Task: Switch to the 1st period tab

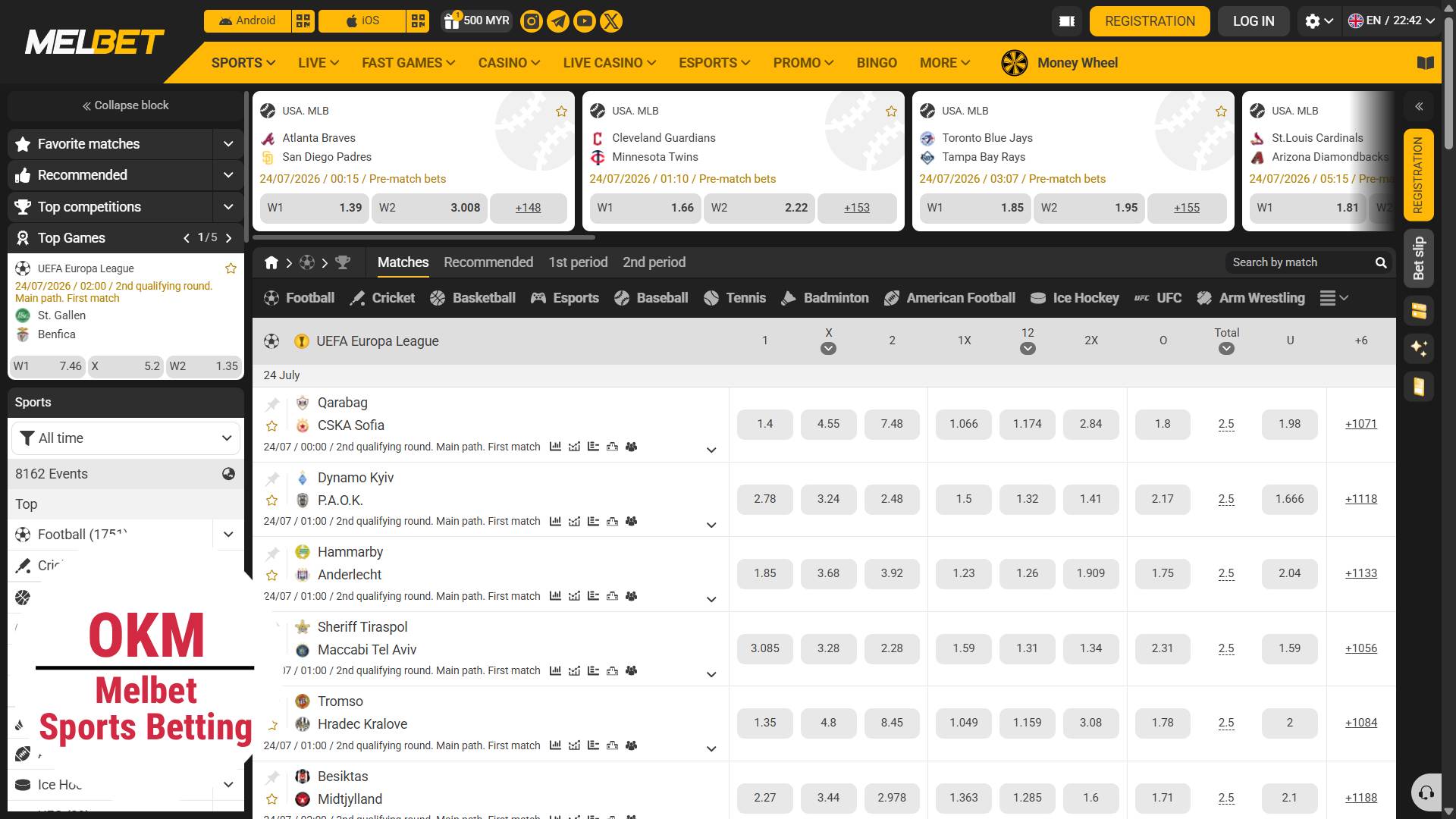Action: click(x=578, y=262)
